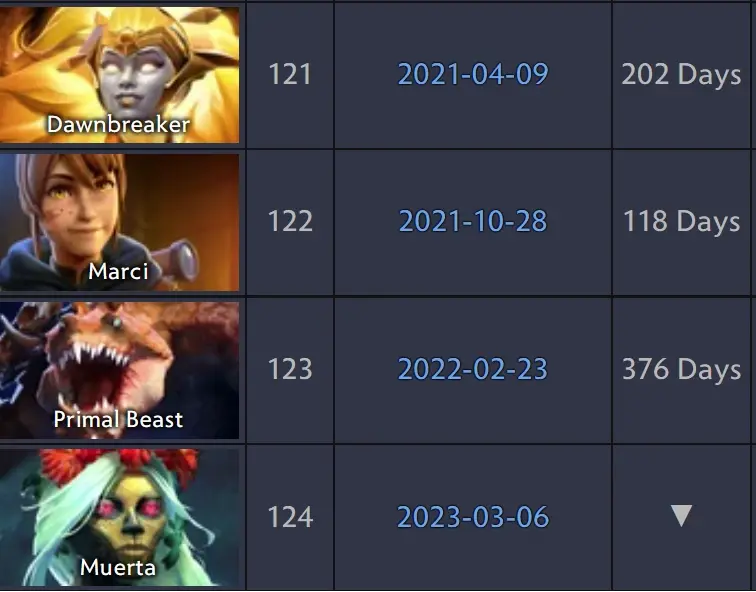
Task: Select the hero number 124 cell
Action: pos(290,517)
